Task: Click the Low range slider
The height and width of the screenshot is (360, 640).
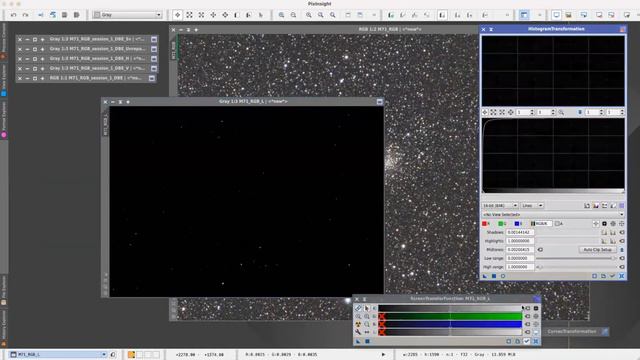Action: (x=576, y=258)
